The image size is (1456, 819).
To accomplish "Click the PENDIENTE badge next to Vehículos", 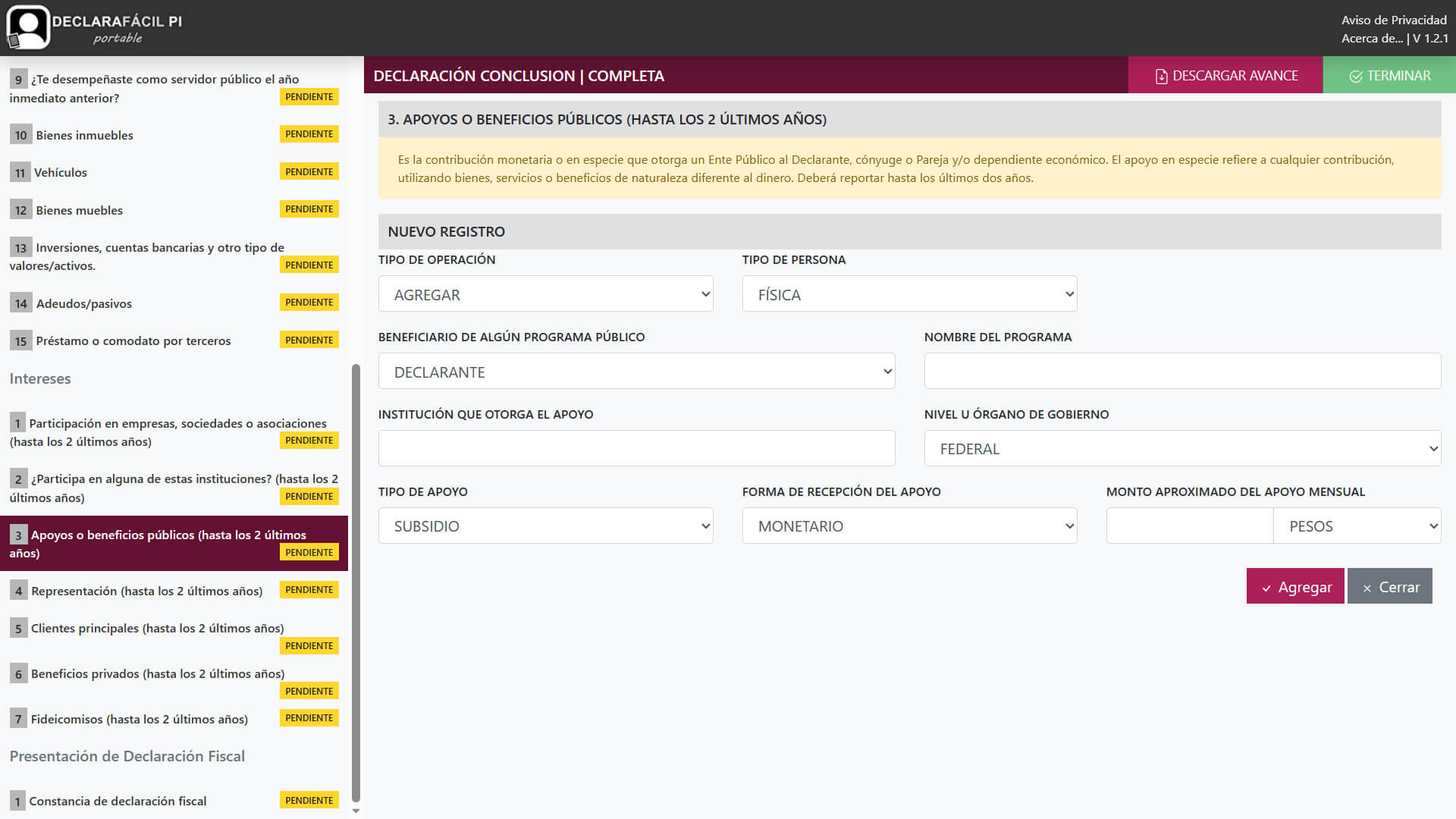I will pyautogui.click(x=309, y=172).
